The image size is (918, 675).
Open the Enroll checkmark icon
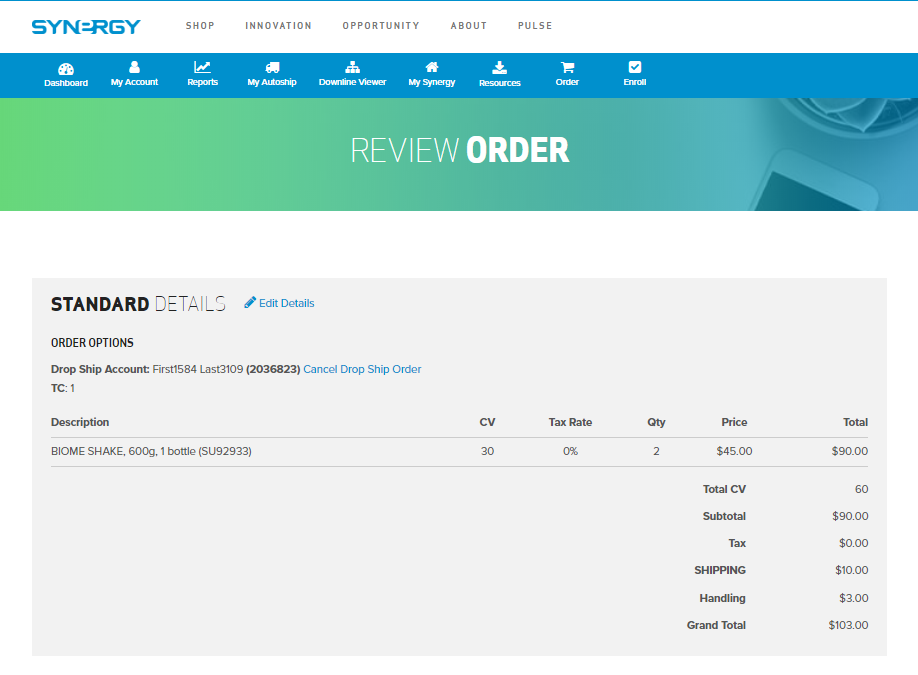tap(635, 67)
